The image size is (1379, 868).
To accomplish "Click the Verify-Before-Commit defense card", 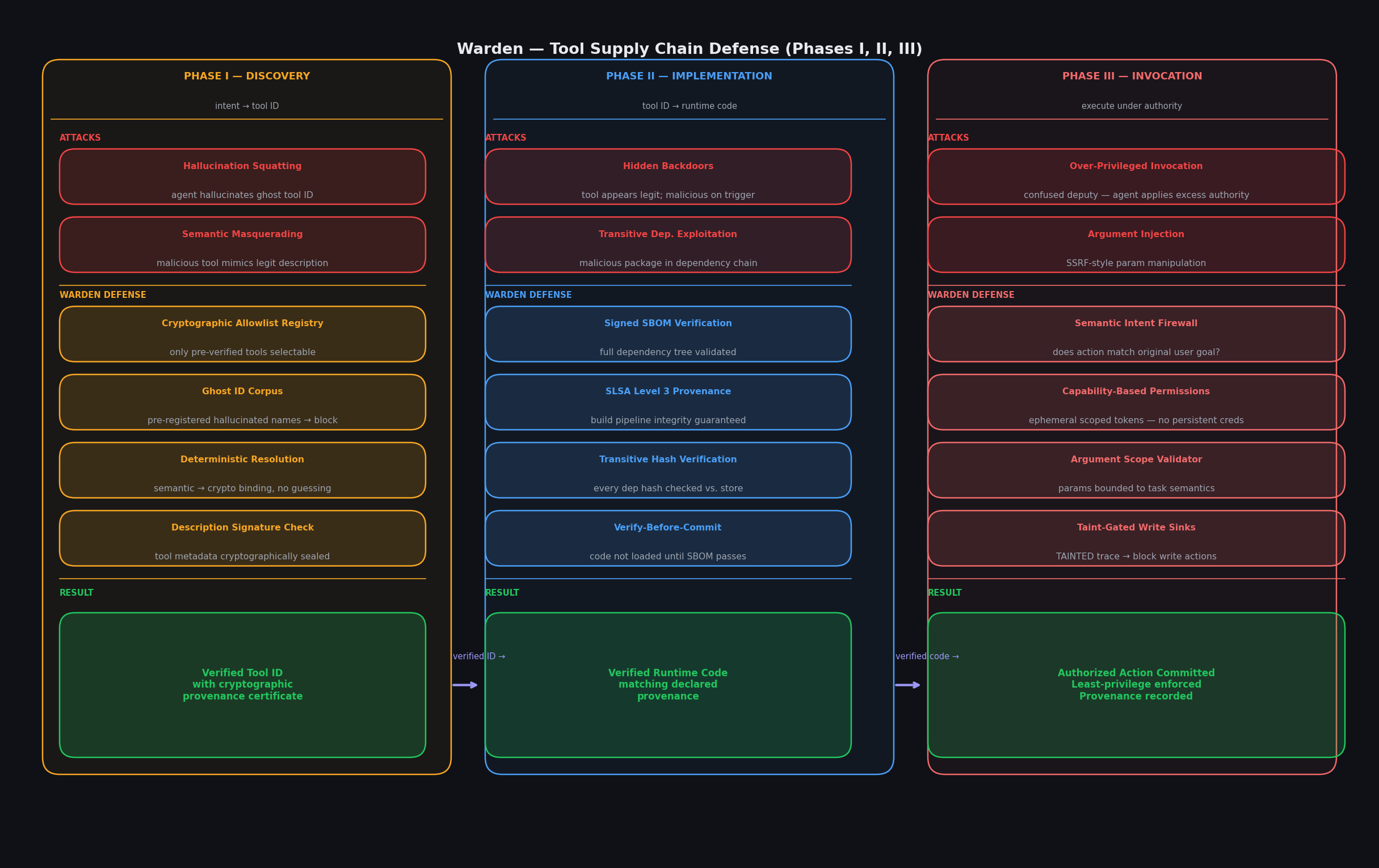I will tap(668, 538).
